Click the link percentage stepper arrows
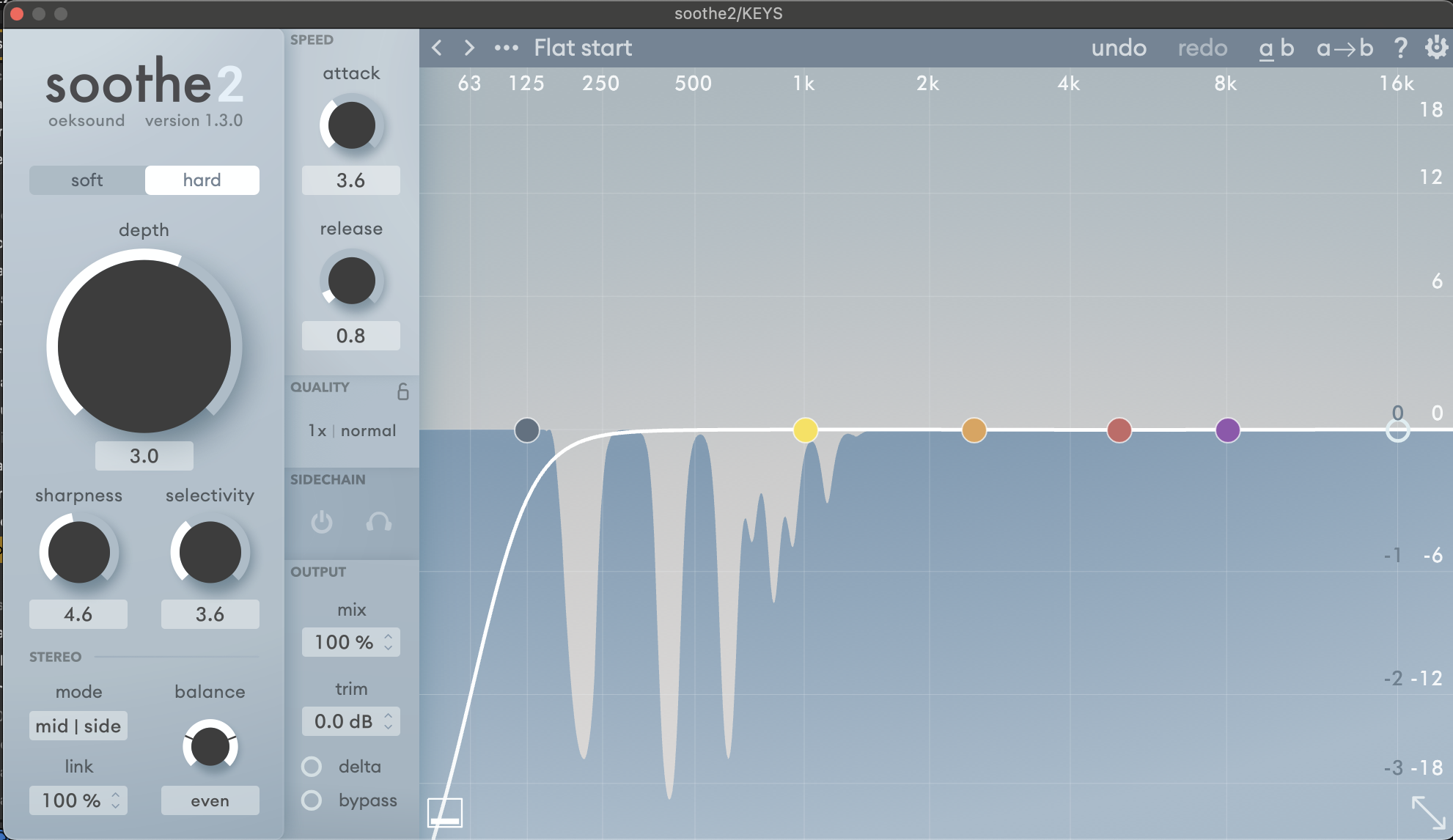 pyautogui.click(x=116, y=800)
